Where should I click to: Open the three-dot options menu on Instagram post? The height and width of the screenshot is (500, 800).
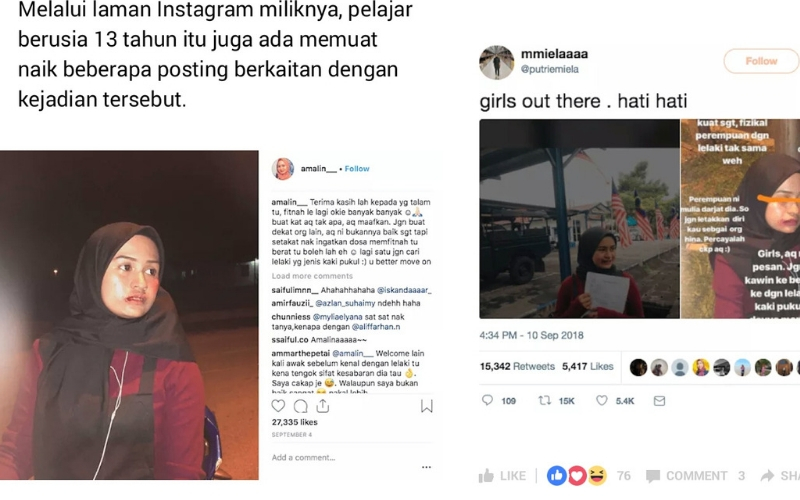point(427,467)
